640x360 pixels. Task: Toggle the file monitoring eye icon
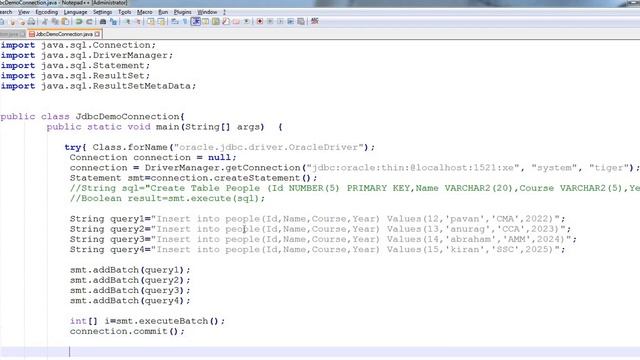pyautogui.click(x=246, y=21)
